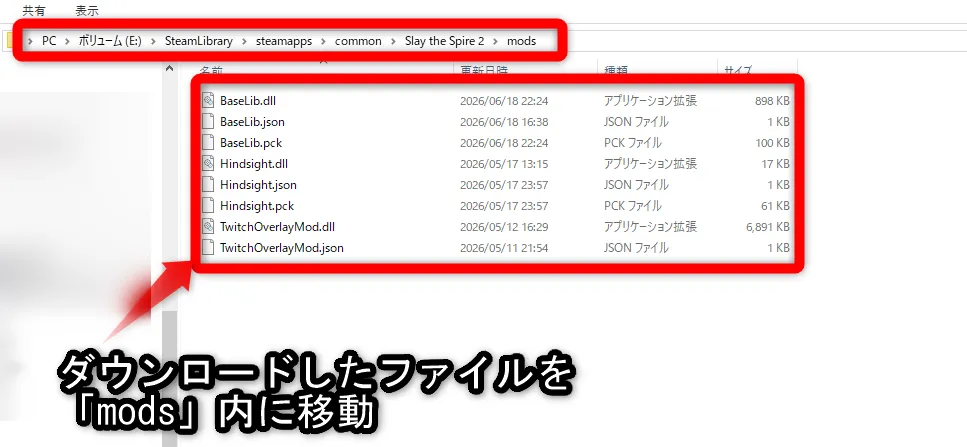Click date 2026/05/11 21:54 of TwitchOverlayMod.json

[x=504, y=247]
